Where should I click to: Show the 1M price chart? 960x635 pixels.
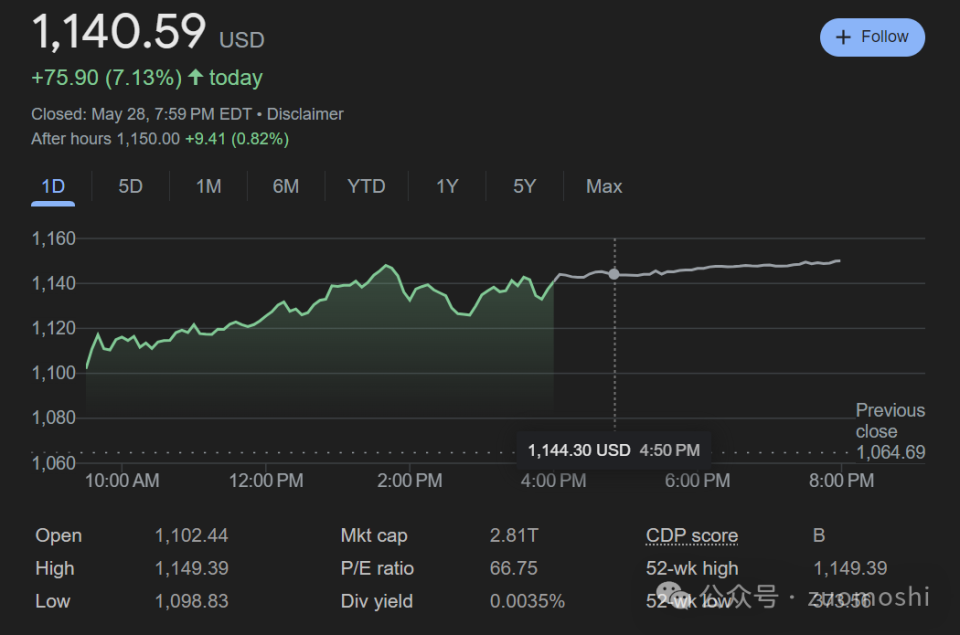[208, 186]
